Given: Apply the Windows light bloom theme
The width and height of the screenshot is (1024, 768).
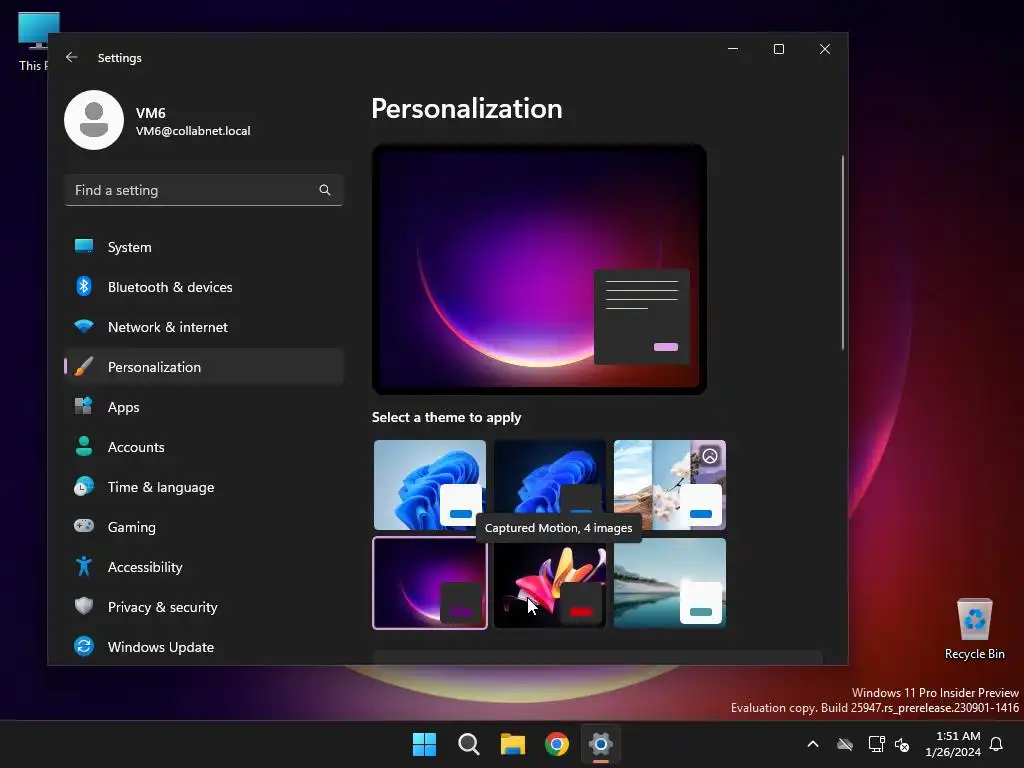Looking at the screenshot, I should (430, 485).
